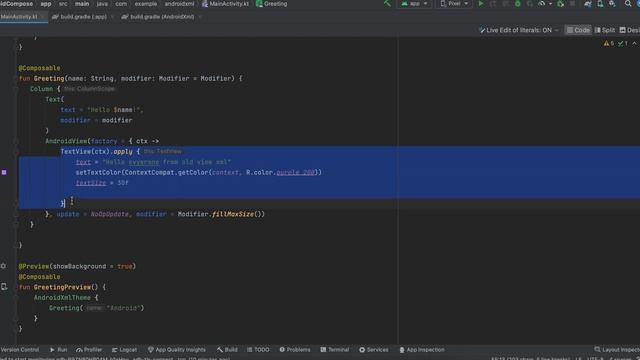Click the purple color swatch in gutter
This screenshot has height=360, width=640.
click(x=4, y=172)
